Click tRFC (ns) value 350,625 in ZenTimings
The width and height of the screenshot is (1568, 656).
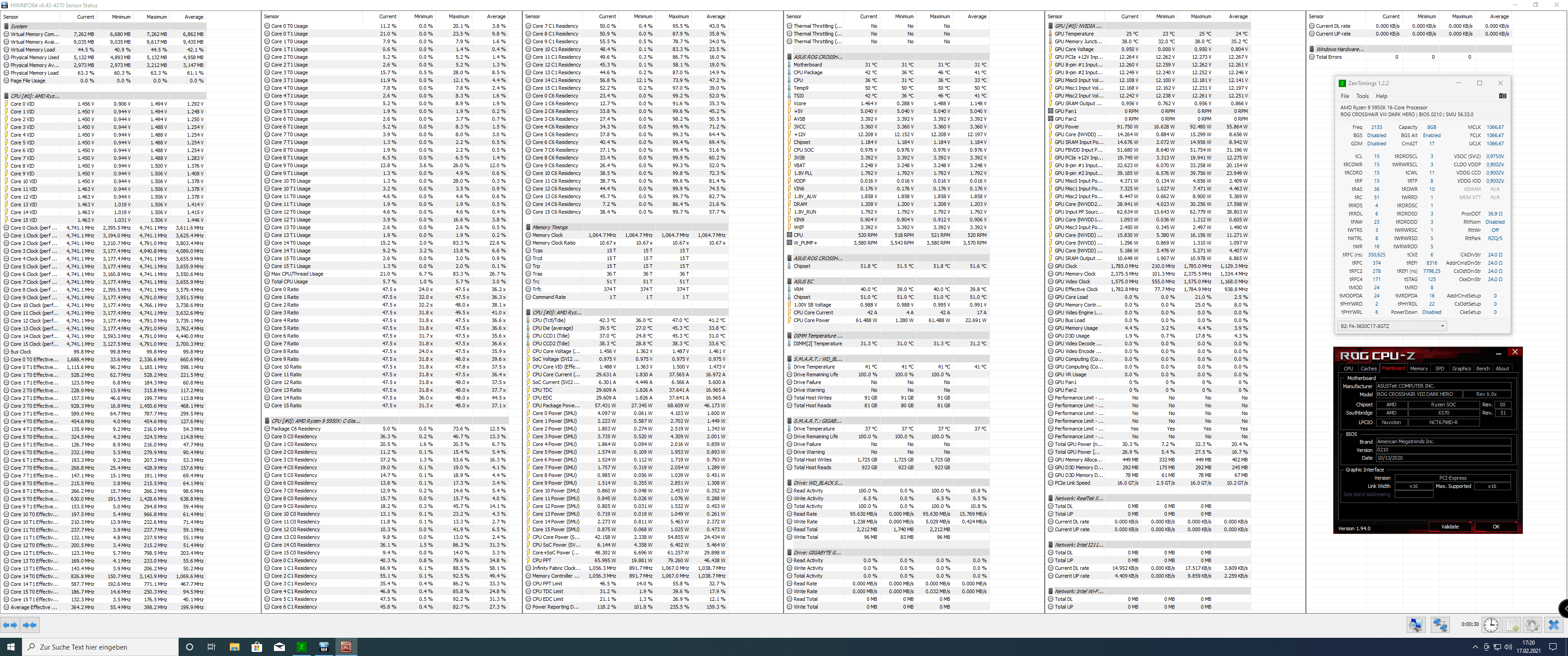[1376, 255]
